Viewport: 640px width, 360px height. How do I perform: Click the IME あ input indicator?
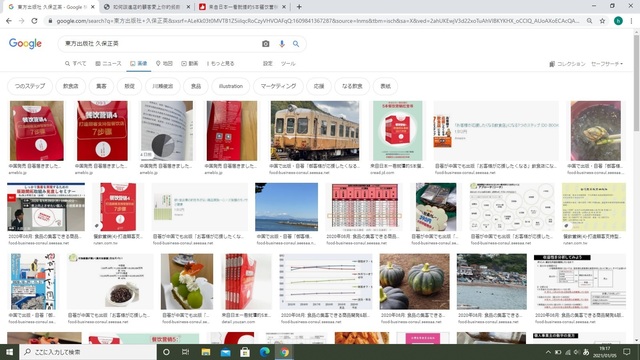pos(586,352)
